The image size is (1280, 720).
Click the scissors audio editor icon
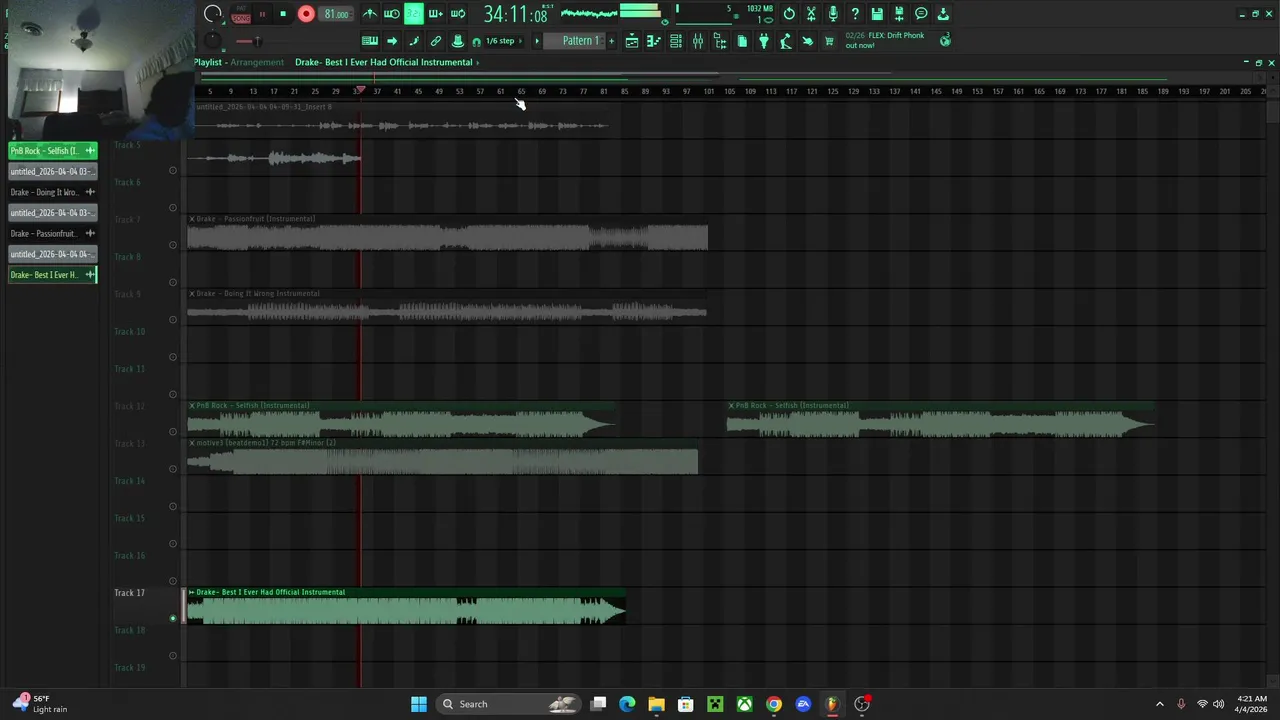point(811,14)
